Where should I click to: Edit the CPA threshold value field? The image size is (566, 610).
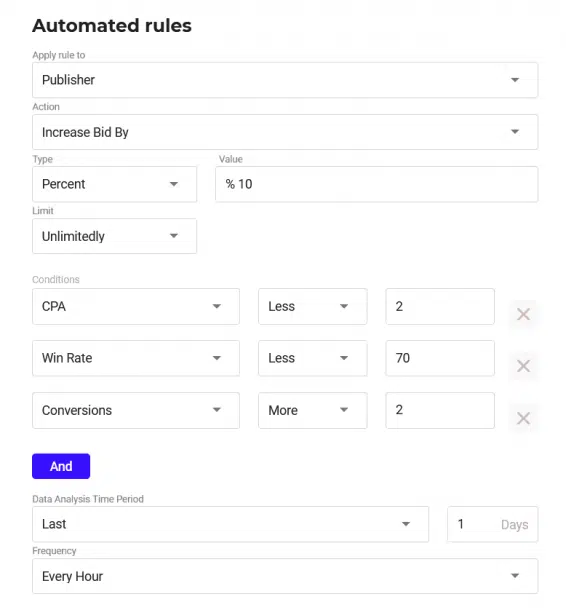[440, 306]
